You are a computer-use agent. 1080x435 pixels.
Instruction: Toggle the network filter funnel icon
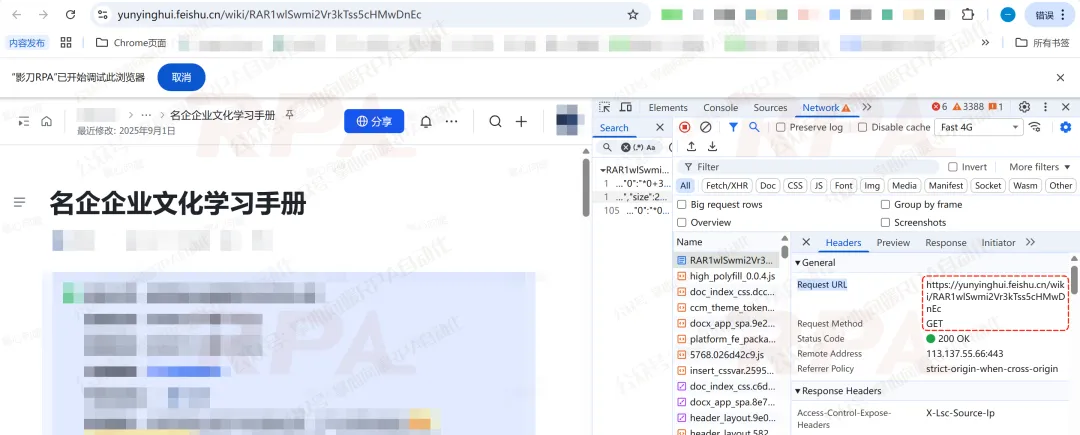pyautogui.click(x=734, y=127)
